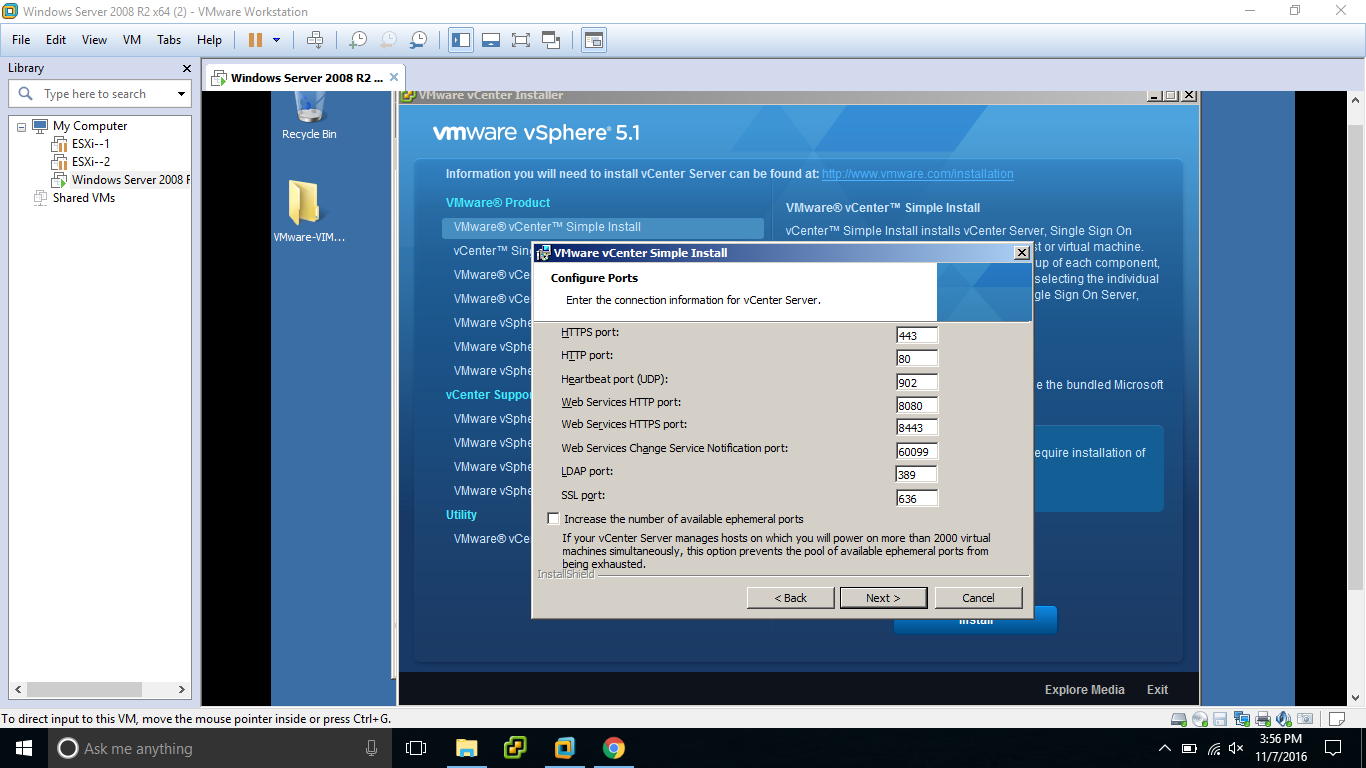Click inside the LDAP port field

click(917, 475)
